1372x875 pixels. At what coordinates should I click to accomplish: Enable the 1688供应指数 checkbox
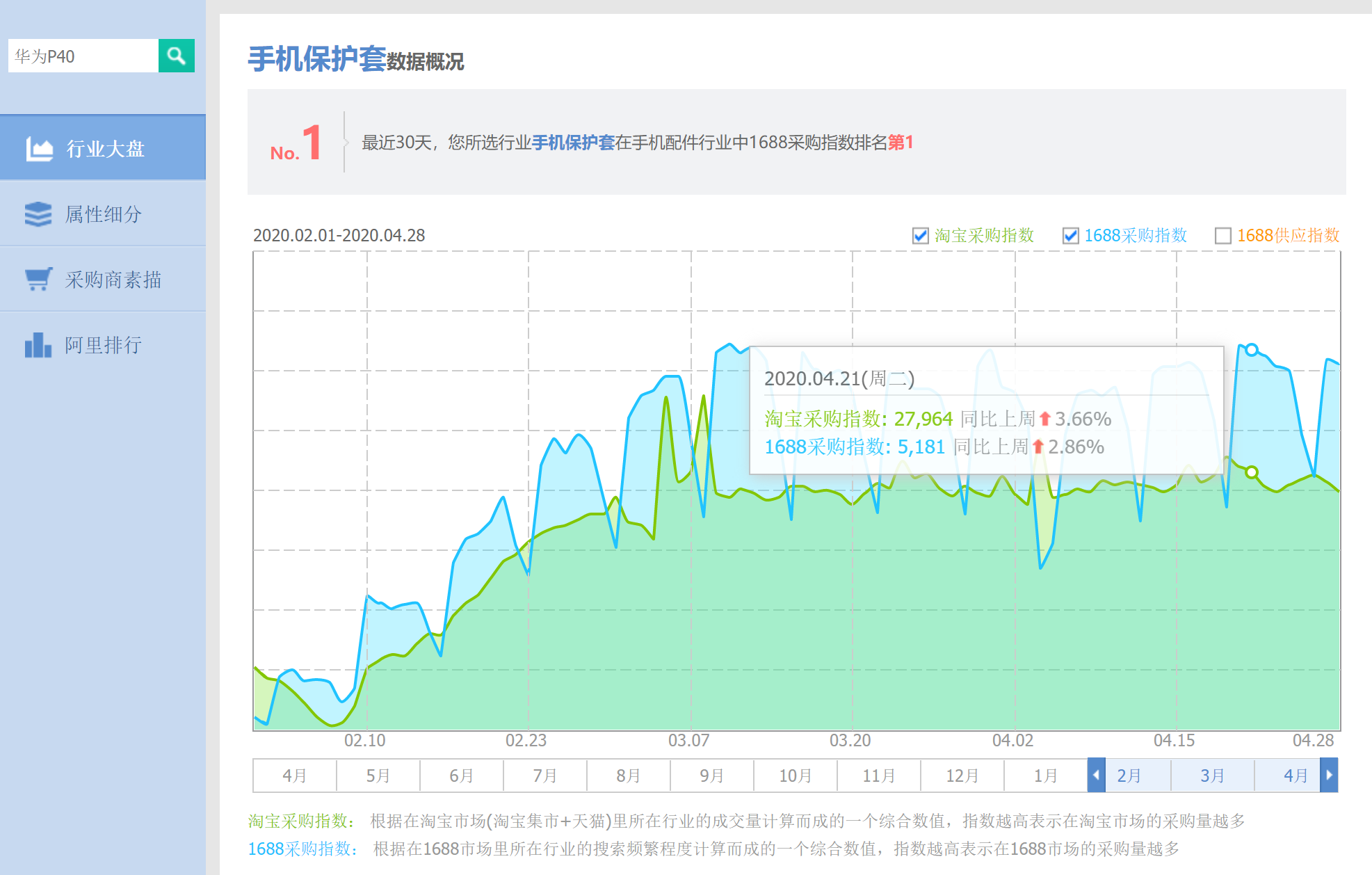1222,236
